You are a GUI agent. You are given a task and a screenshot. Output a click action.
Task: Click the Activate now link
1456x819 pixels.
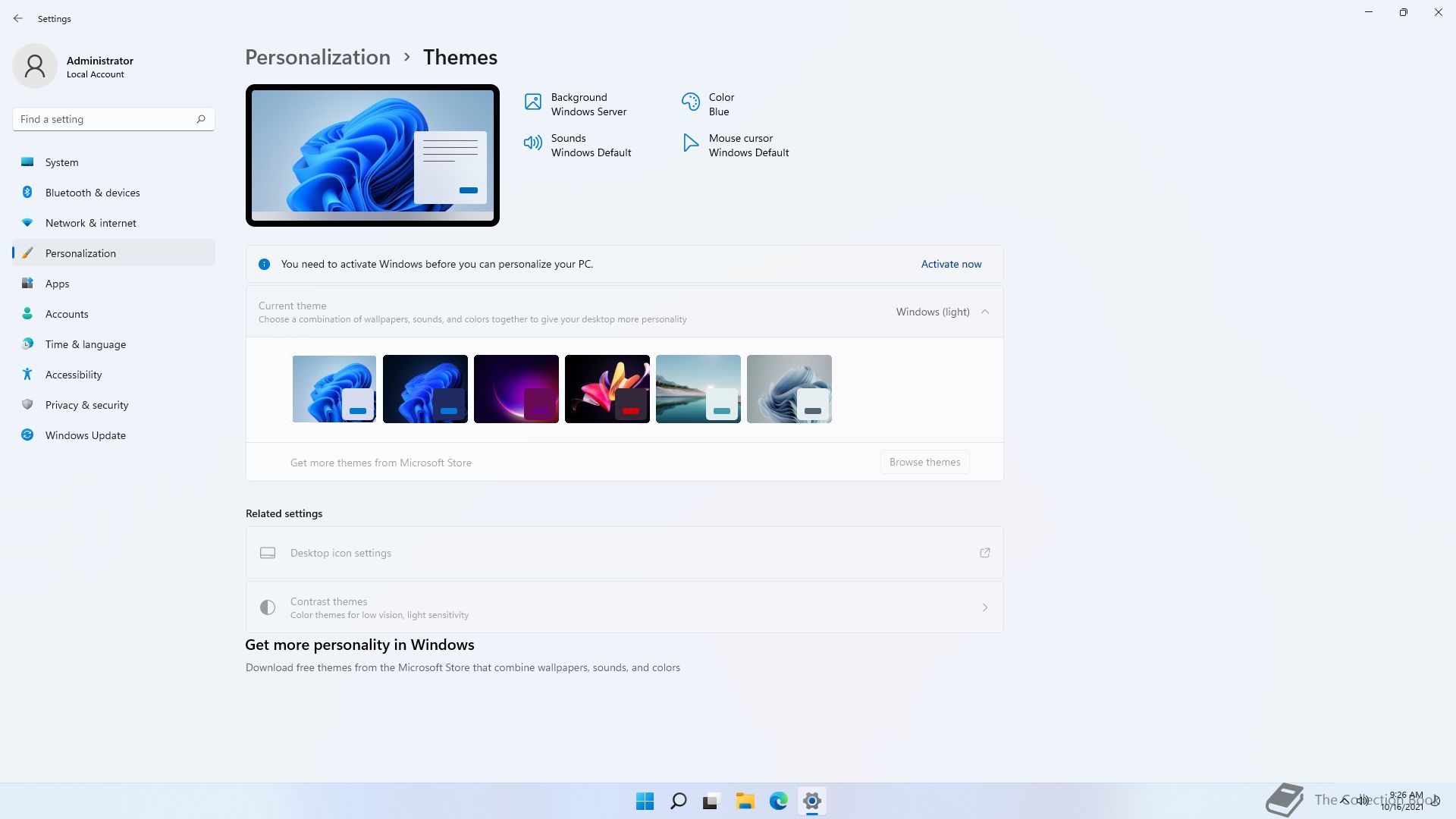coord(951,264)
